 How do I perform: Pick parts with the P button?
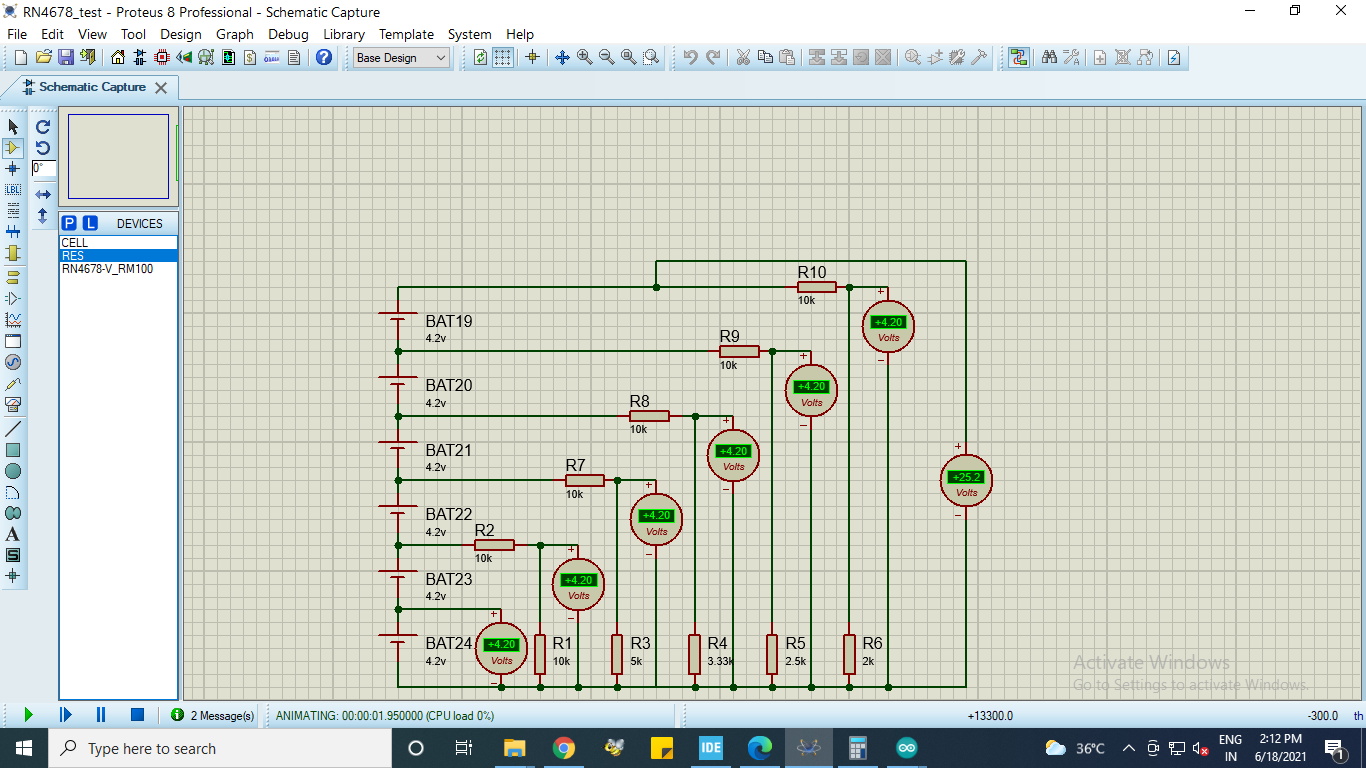67,222
